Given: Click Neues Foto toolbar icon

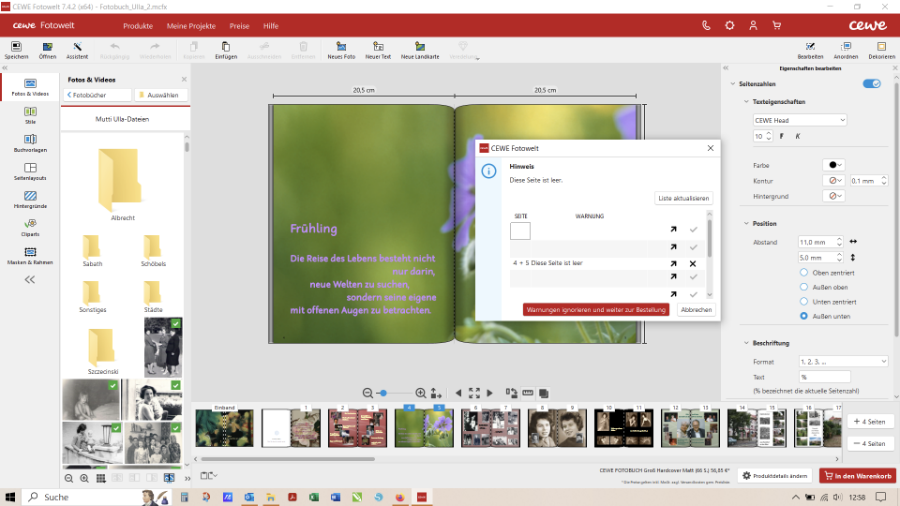Looking at the screenshot, I should point(341,47).
